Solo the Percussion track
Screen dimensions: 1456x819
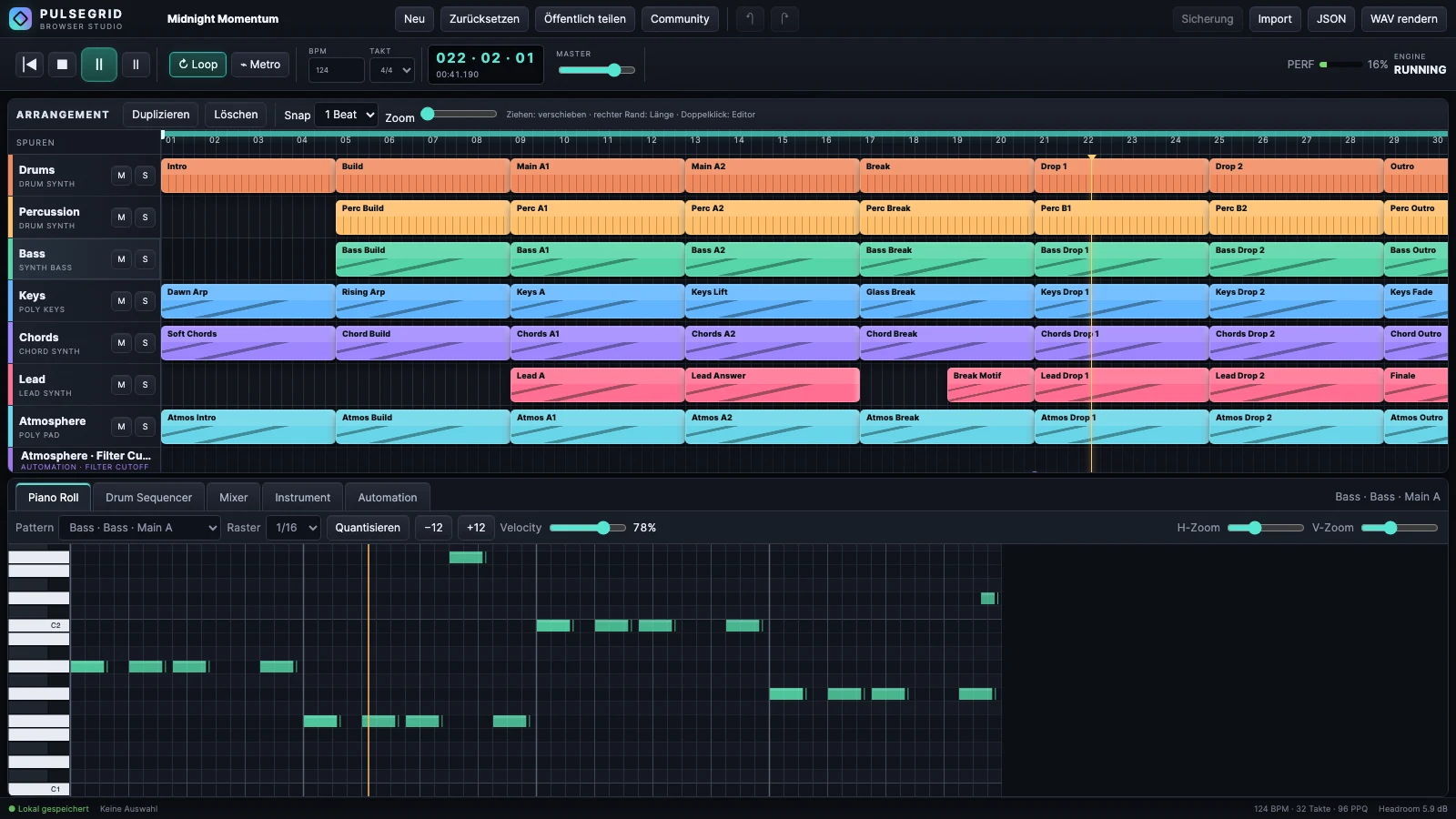pos(145,217)
